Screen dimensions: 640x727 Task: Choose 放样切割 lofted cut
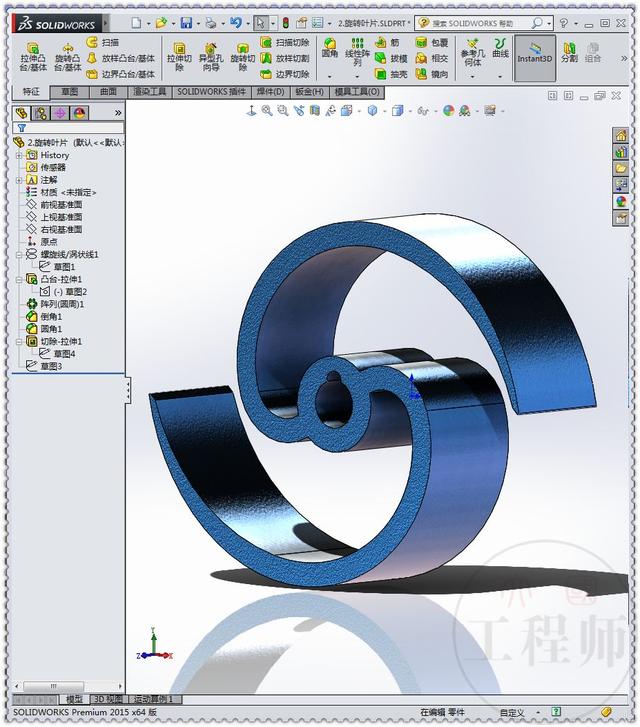(x=285, y=58)
